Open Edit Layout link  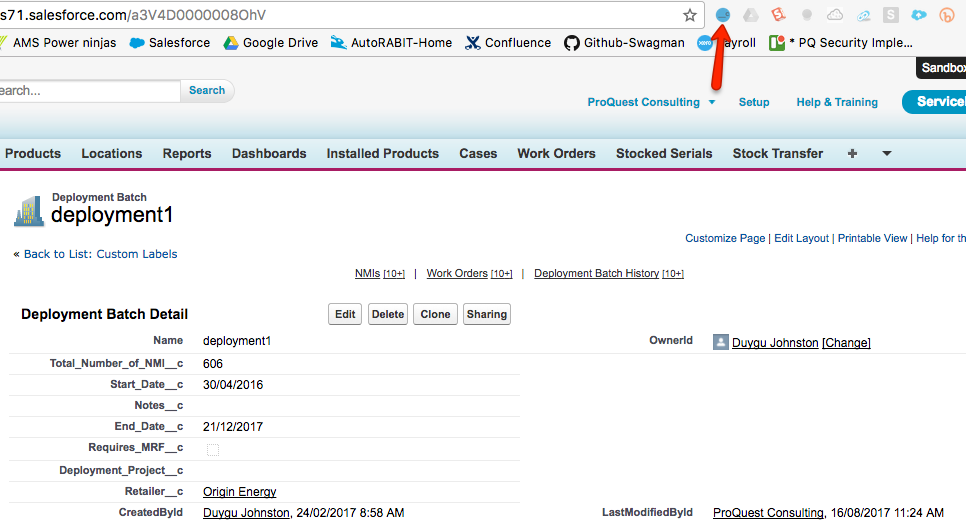click(802, 239)
